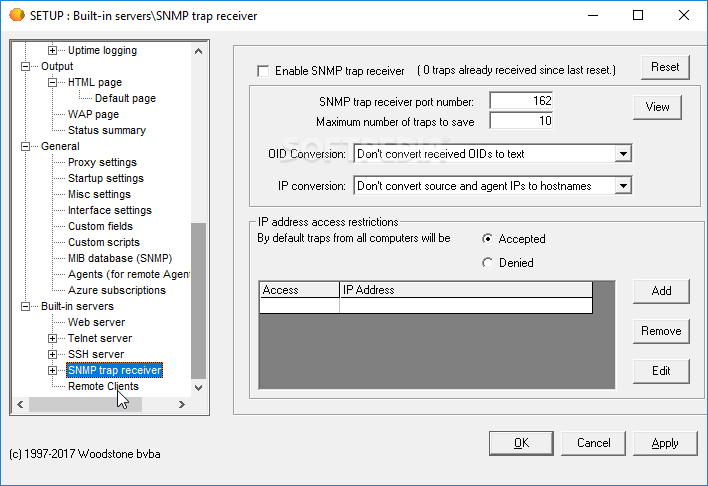This screenshot has width=708, height=486.
Task: Click the Access column header
Action: (x=299, y=290)
